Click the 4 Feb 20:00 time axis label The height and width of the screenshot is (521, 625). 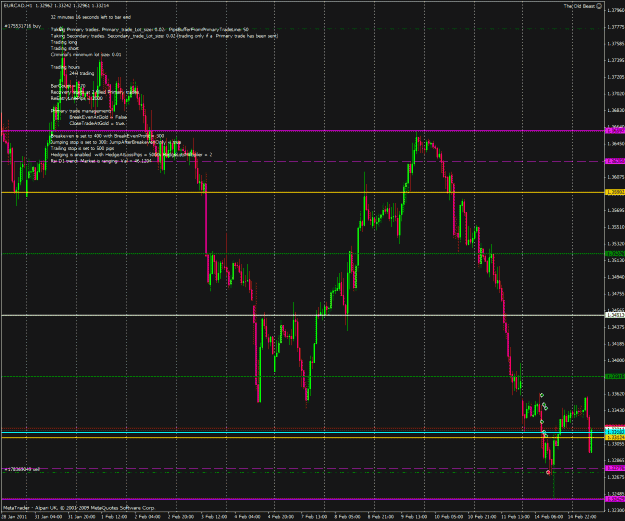coord(281,517)
